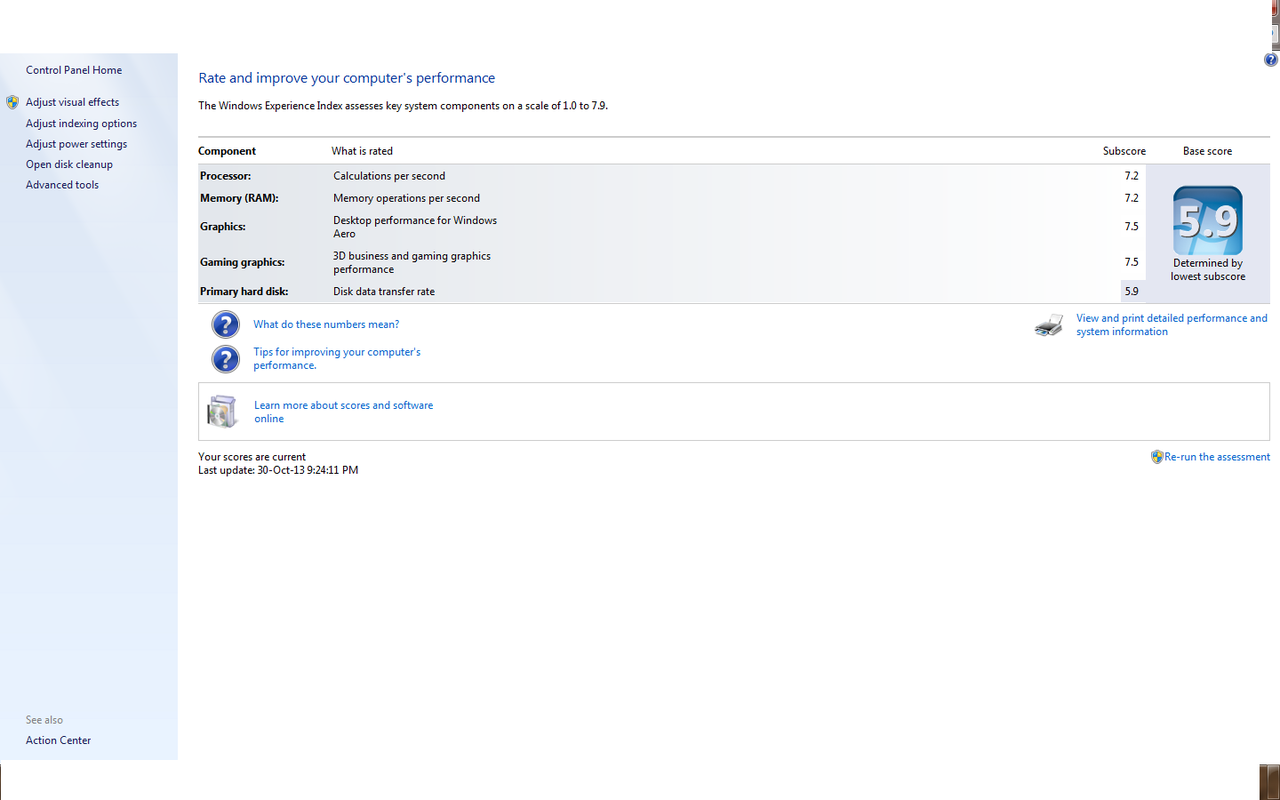Click the blue Help question mark icon
This screenshot has height=800, width=1280.
[1271, 60]
